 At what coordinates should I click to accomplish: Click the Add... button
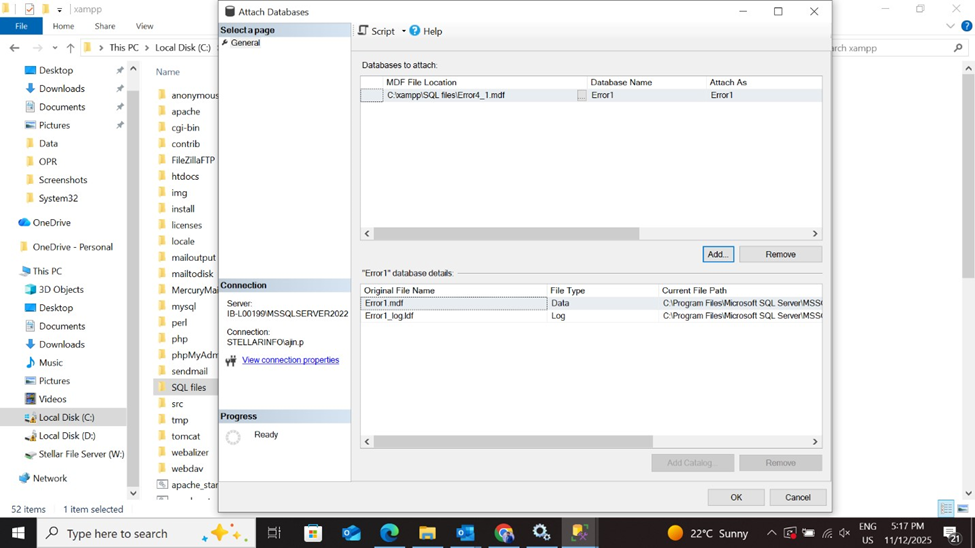[x=717, y=254]
